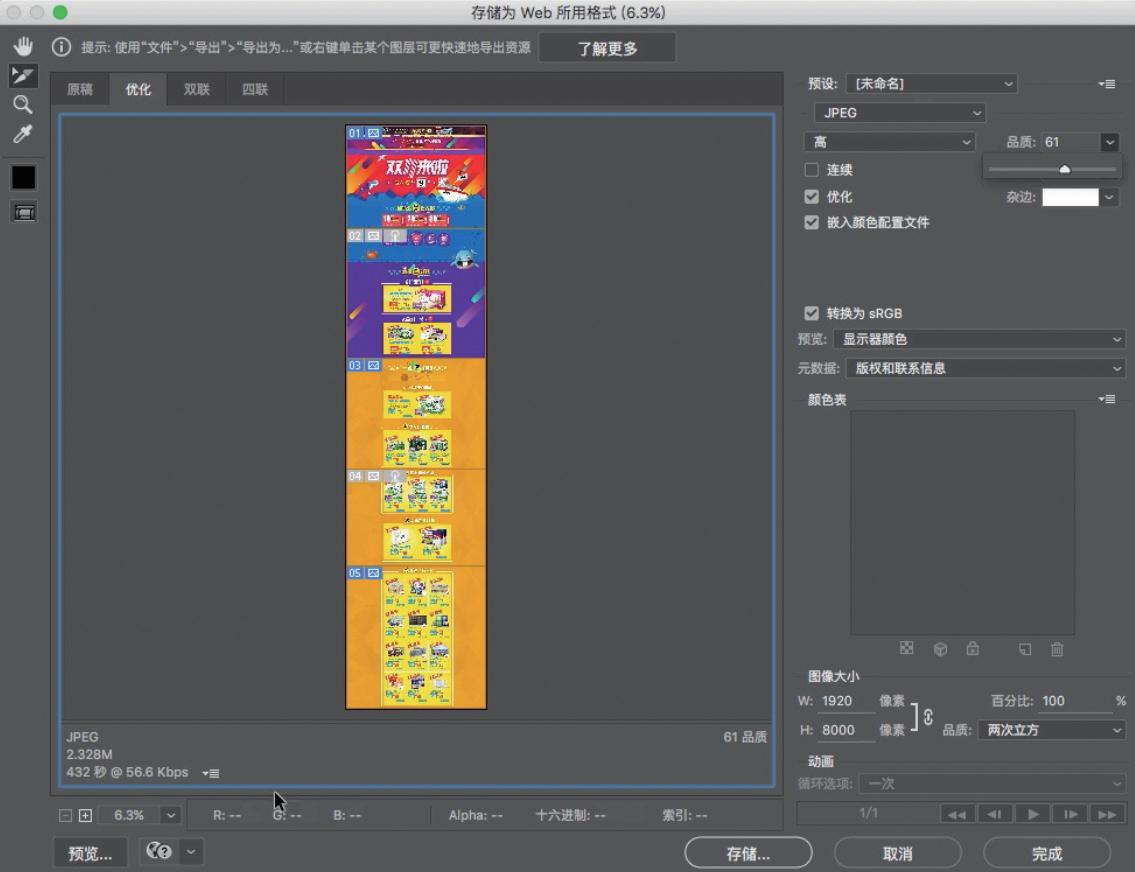Open the 显示器颜色 preview dropdown
The width and height of the screenshot is (1135, 872).
[979, 339]
